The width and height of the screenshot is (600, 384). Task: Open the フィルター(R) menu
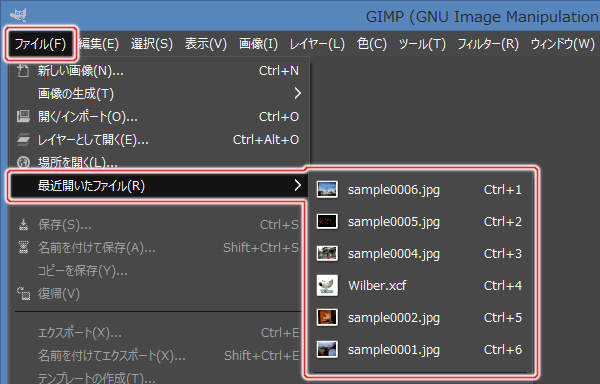point(488,44)
